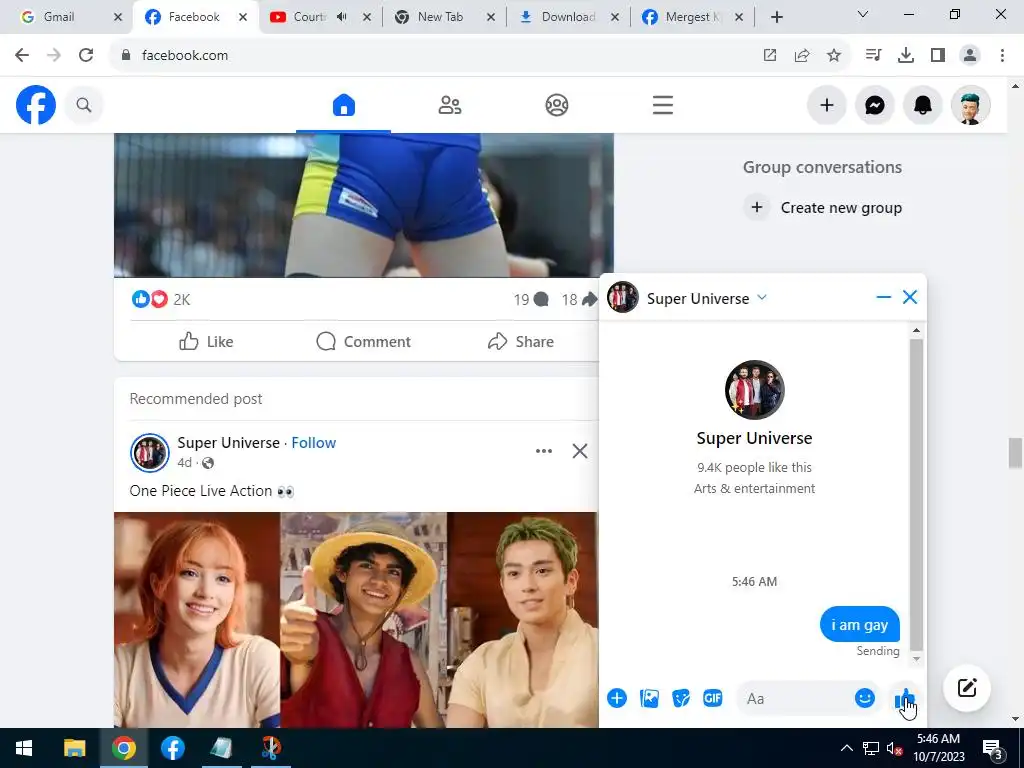Click Super Universe avatar in chat

coord(754,390)
